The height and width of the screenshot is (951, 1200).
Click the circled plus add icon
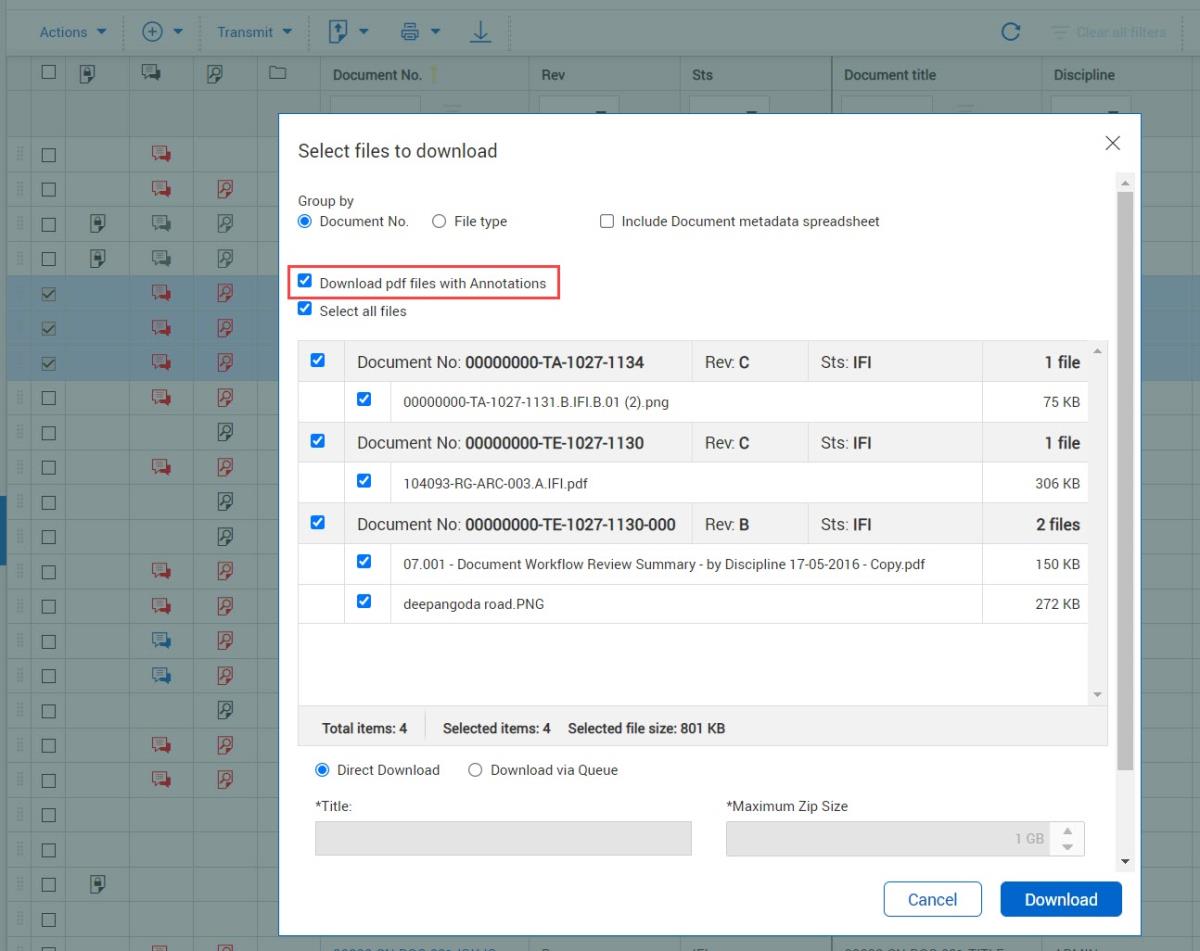pyautogui.click(x=152, y=32)
